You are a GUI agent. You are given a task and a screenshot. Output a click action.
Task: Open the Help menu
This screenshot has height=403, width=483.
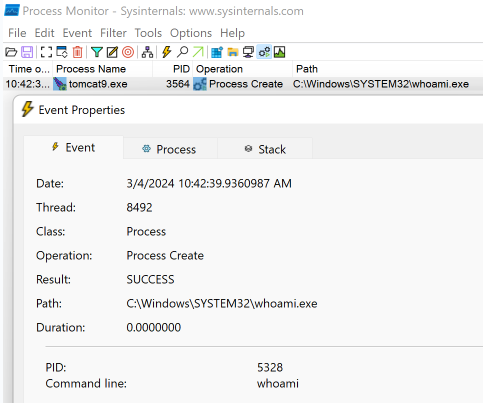coord(232,33)
